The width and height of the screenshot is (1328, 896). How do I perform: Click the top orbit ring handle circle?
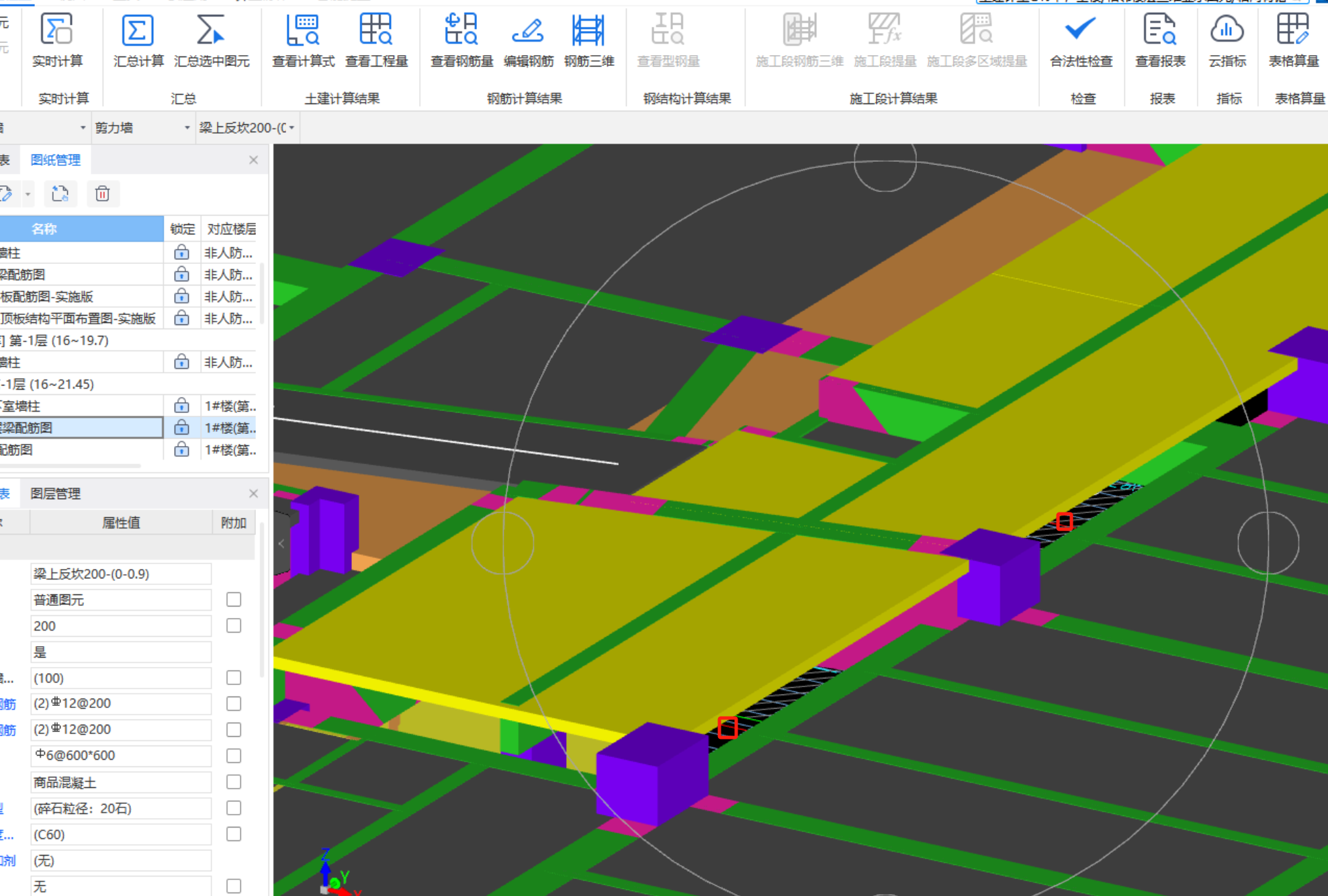tap(885, 161)
